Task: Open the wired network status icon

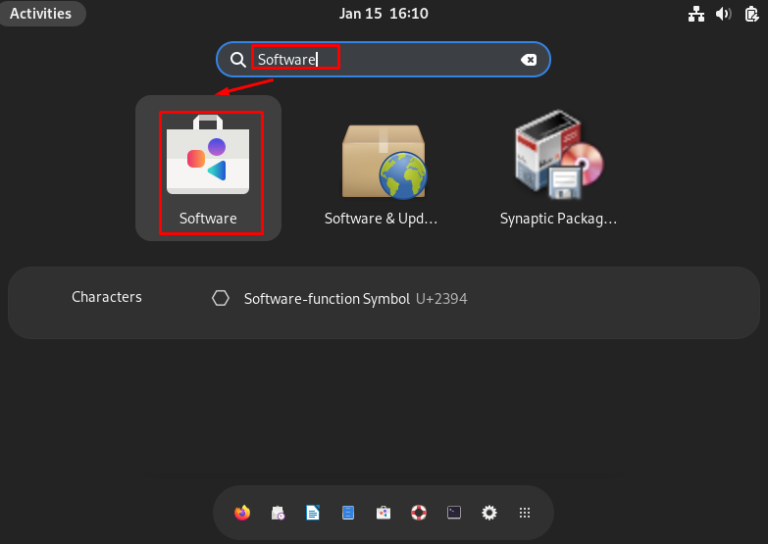Action: (696, 14)
